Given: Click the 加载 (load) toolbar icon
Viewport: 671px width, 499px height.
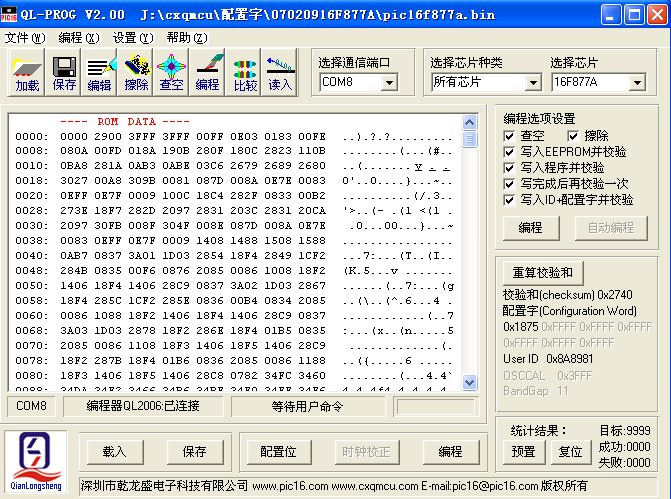Looking at the screenshot, I should 27,74.
